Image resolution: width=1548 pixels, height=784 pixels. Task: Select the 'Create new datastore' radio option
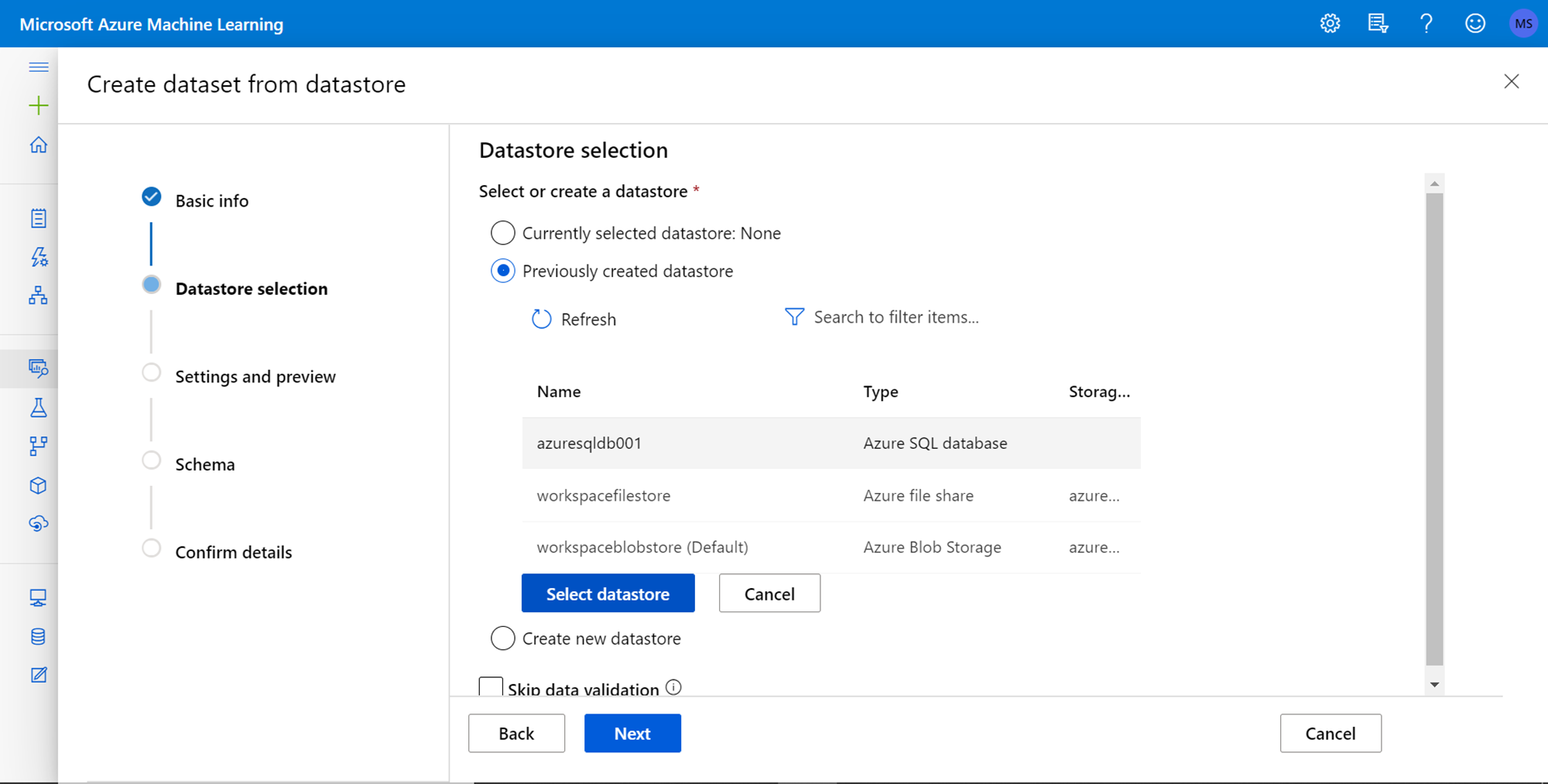(x=503, y=638)
